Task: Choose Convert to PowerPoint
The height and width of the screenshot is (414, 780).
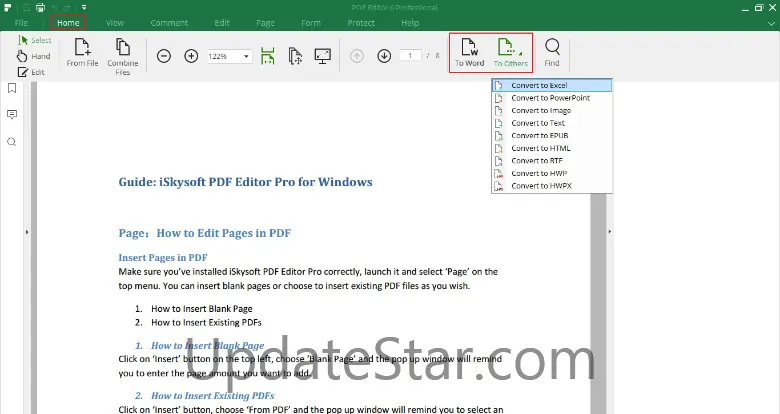Action: (552, 98)
